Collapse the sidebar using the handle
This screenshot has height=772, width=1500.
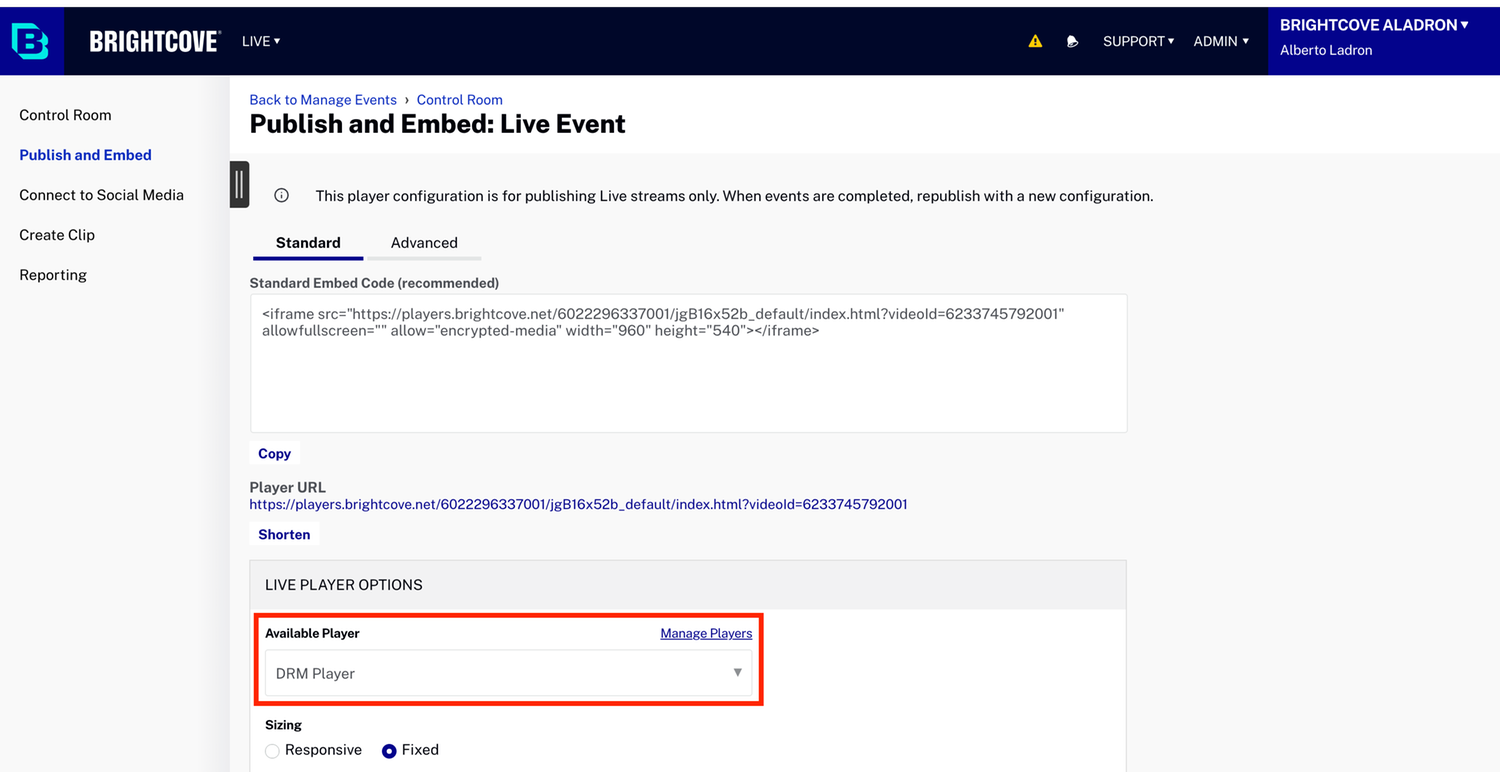239,184
